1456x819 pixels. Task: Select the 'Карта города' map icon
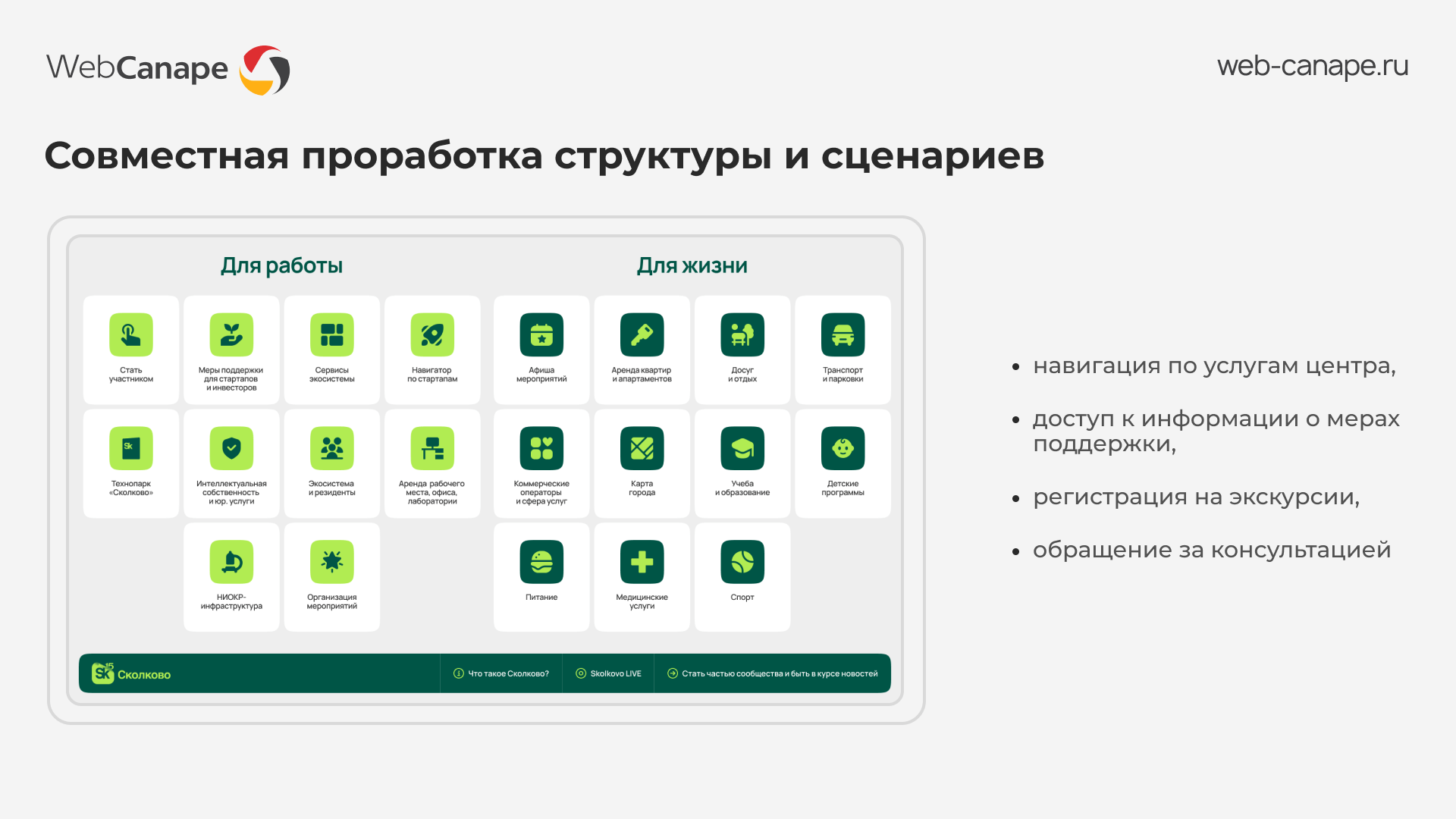click(x=642, y=448)
